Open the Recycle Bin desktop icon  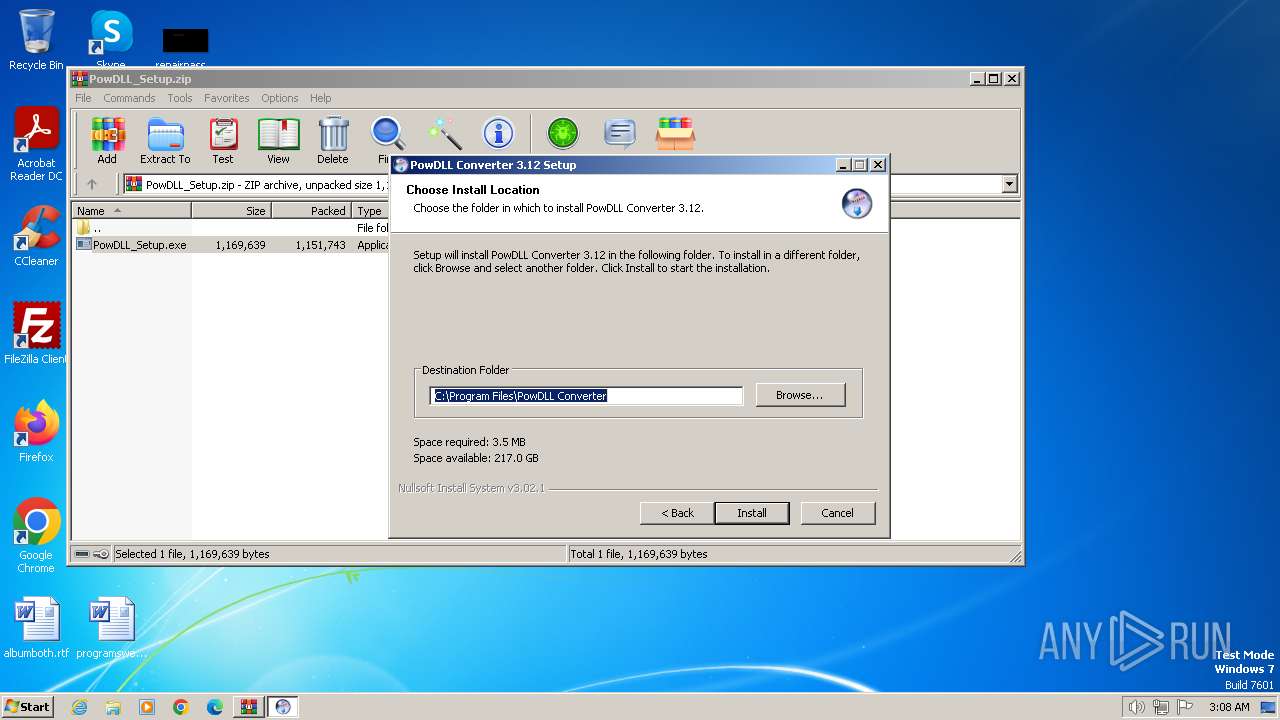[36, 40]
